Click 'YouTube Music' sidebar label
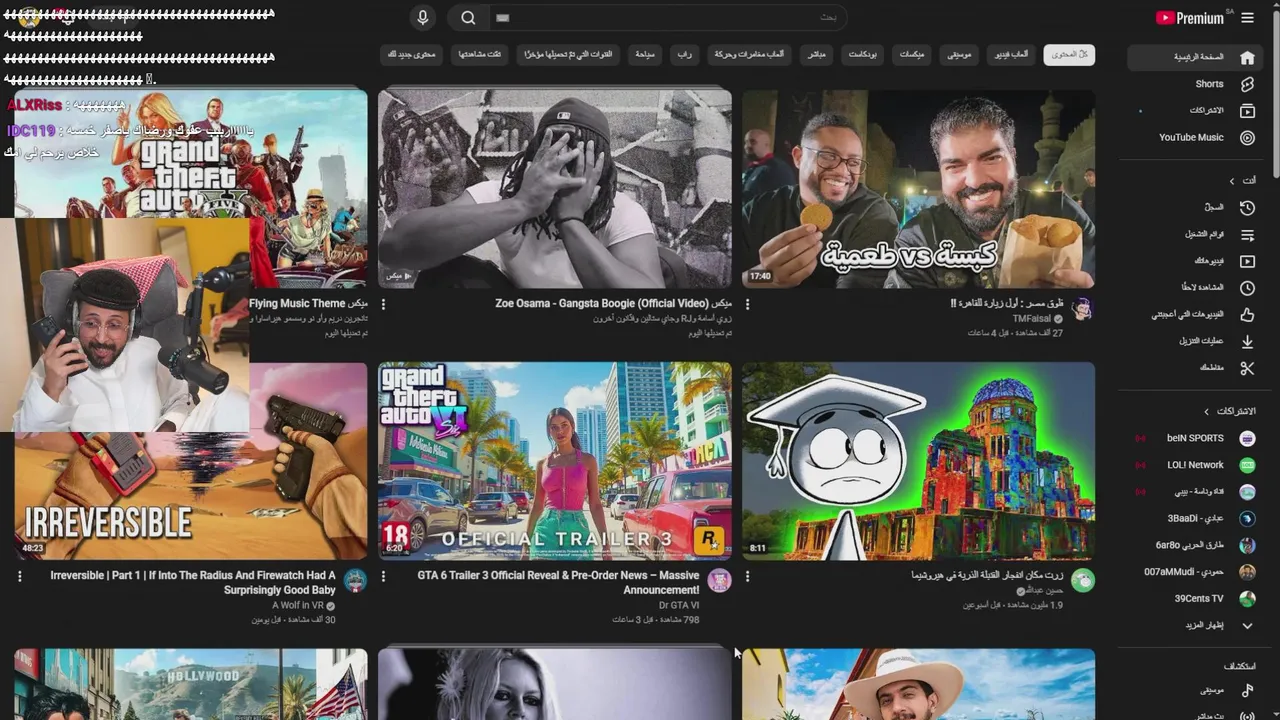Screen dimensions: 1280x720 click(x=1191, y=138)
